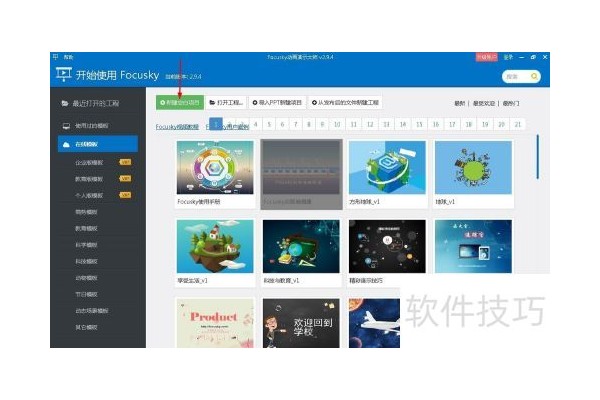Select the 商务模板 category
600x400 pixels.
(x=86, y=212)
